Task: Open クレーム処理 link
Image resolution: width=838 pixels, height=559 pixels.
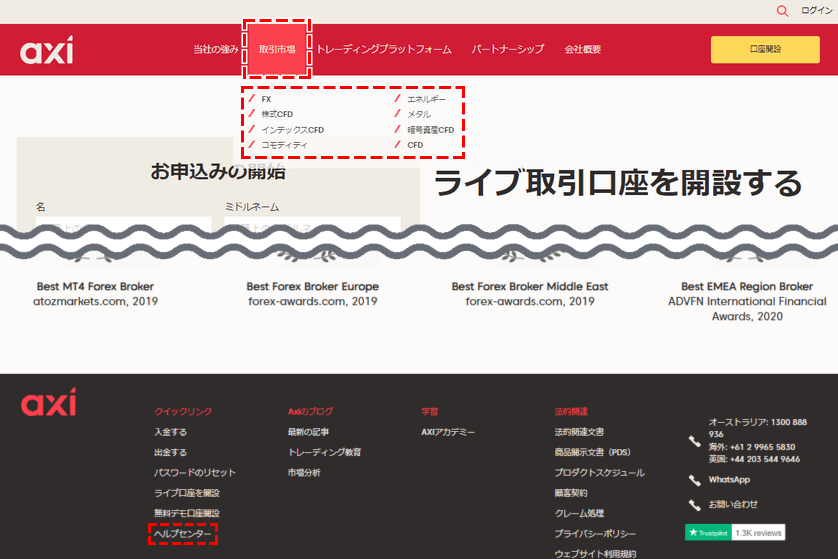Action: pyautogui.click(x=579, y=513)
